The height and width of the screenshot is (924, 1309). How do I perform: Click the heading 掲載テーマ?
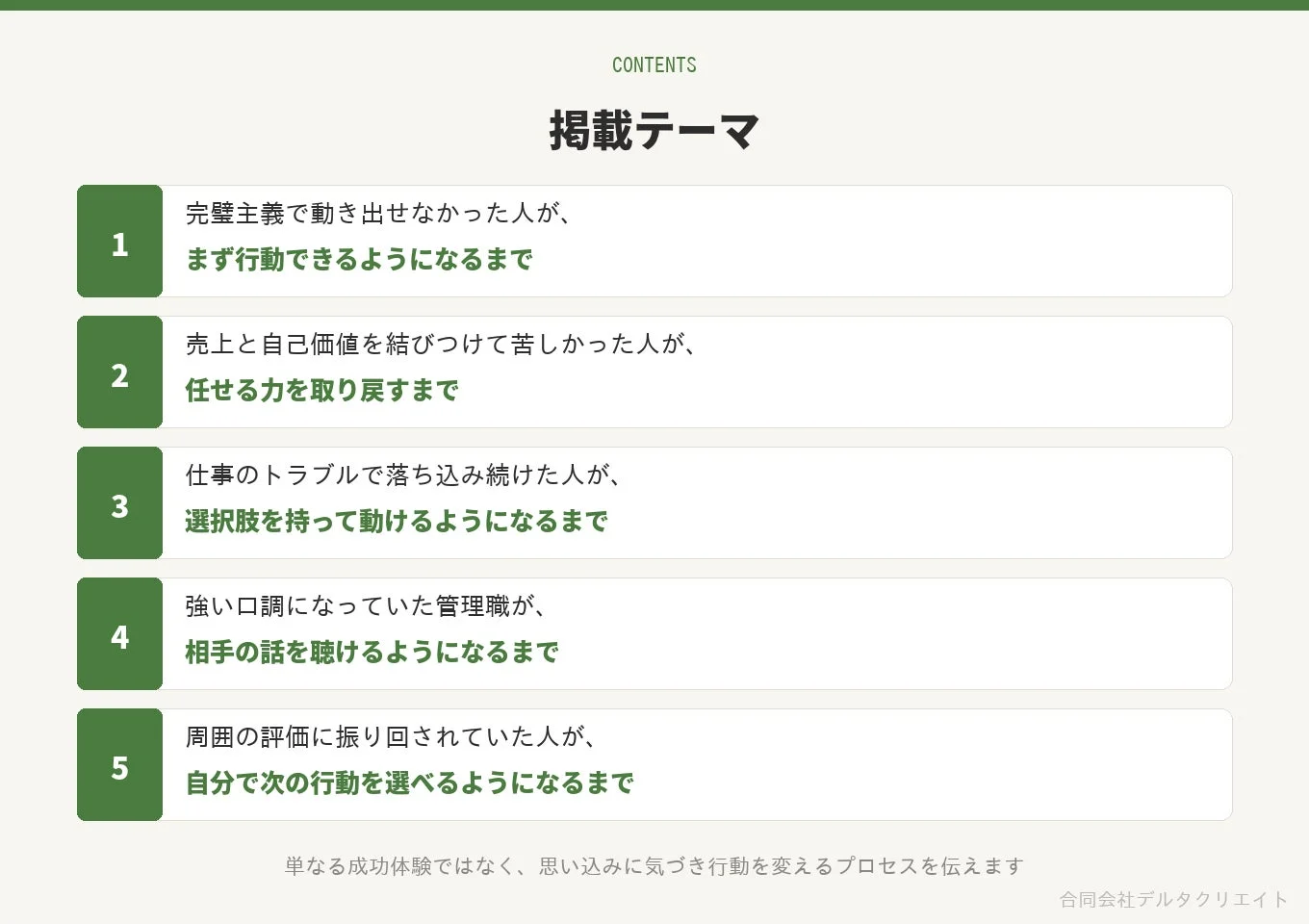click(x=654, y=130)
